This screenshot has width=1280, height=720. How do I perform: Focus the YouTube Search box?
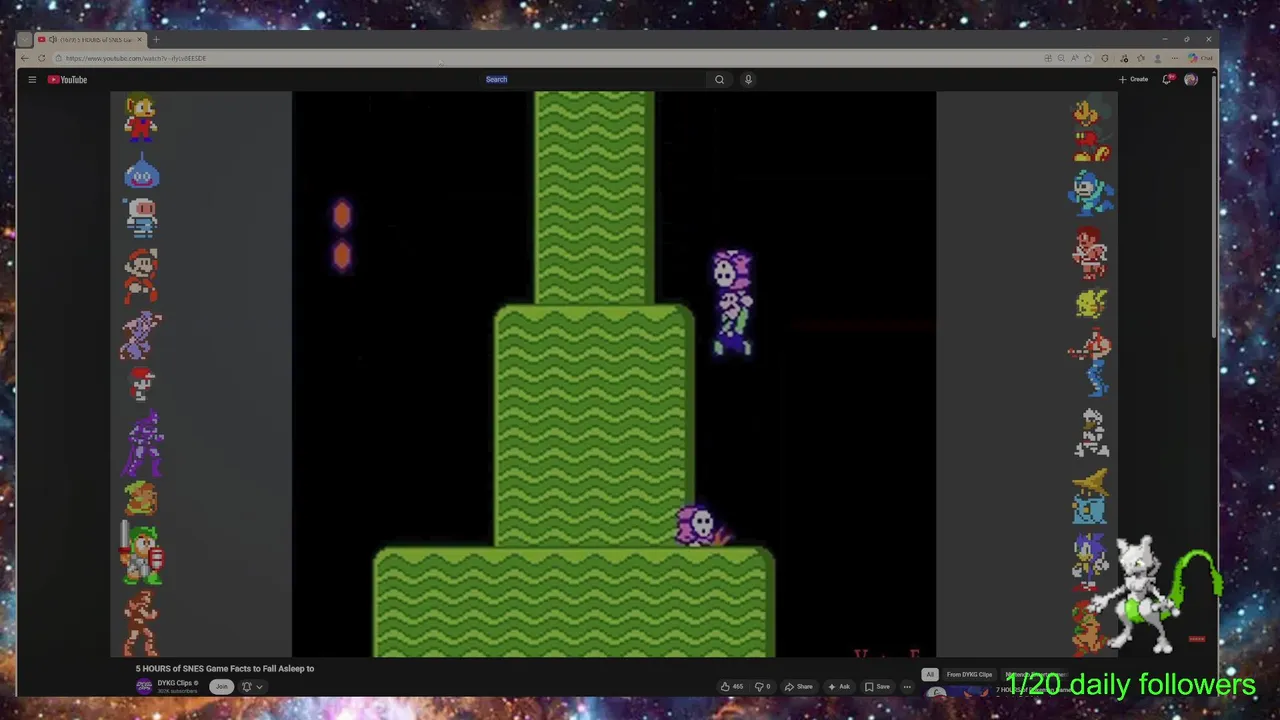(595, 79)
